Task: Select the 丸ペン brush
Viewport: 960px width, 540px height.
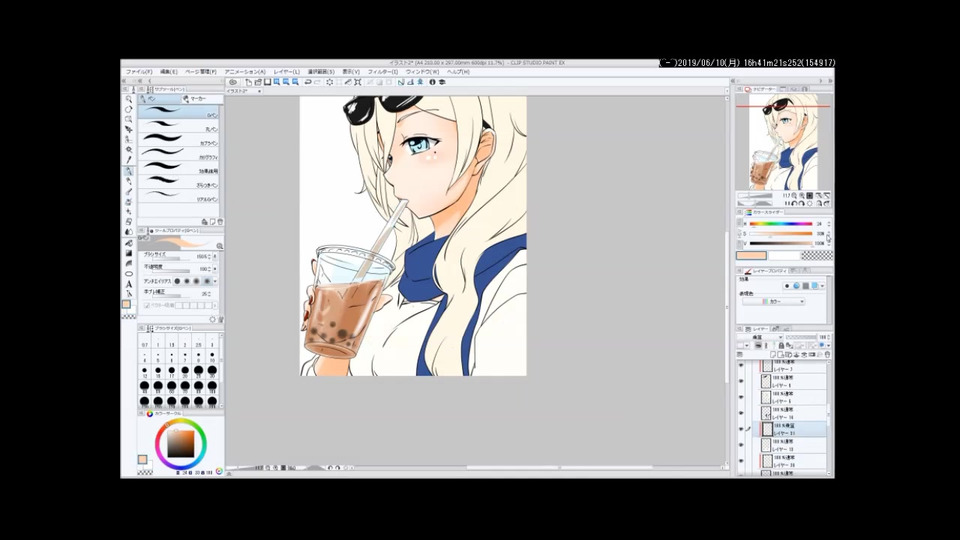Action: tap(178, 126)
